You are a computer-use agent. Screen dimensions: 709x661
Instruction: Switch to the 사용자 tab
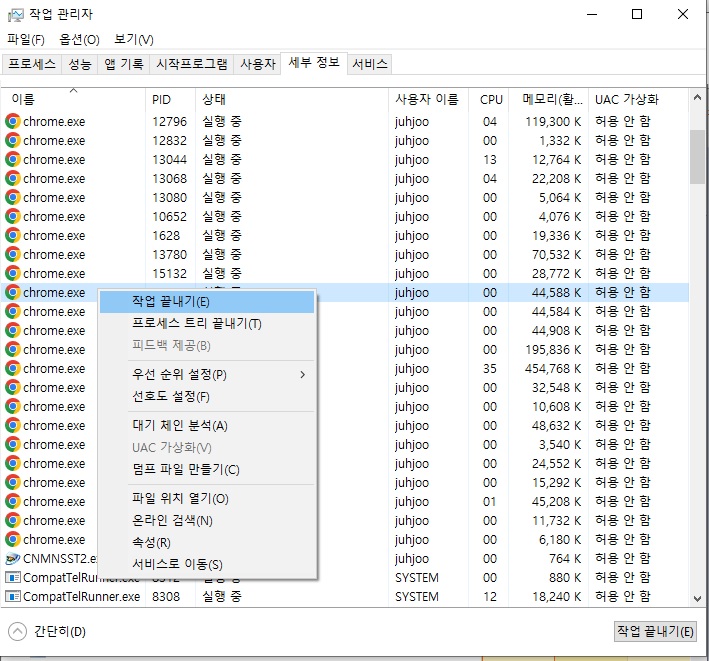(x=258, y=64)
